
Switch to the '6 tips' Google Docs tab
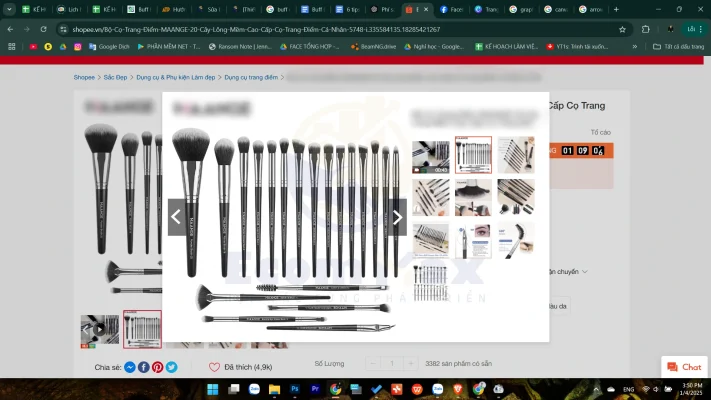click(x=346, y=9)
